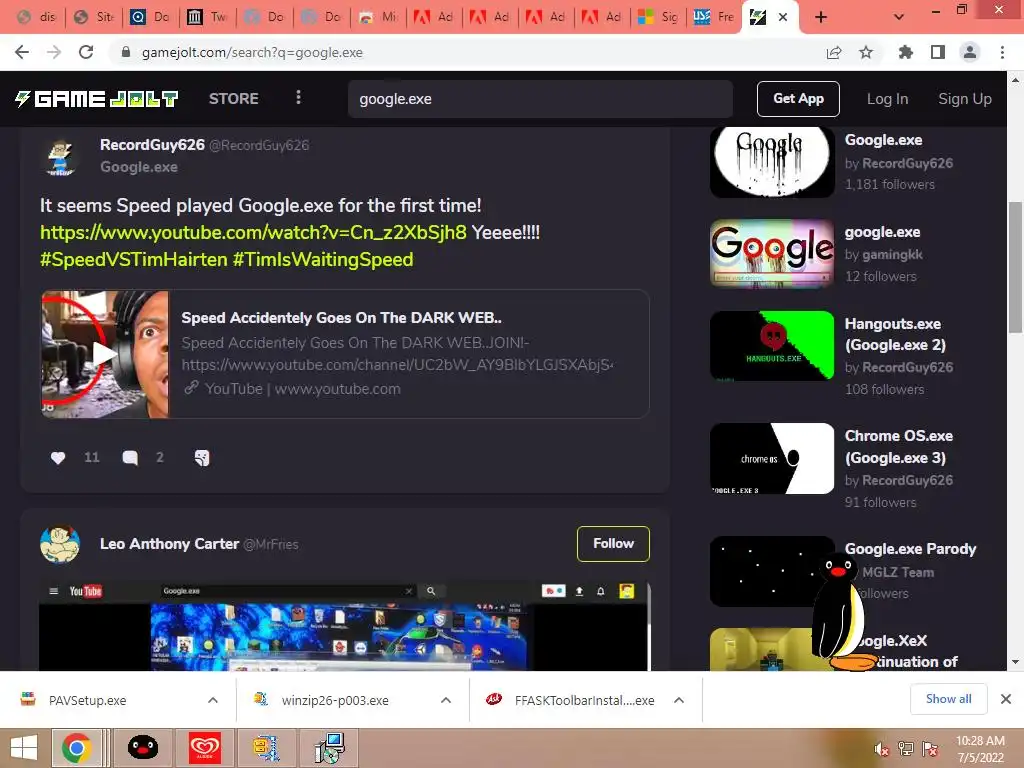Expand options for PAVSetup.exe download
This screenshot has width=1024, height=768.
[213, 700]
